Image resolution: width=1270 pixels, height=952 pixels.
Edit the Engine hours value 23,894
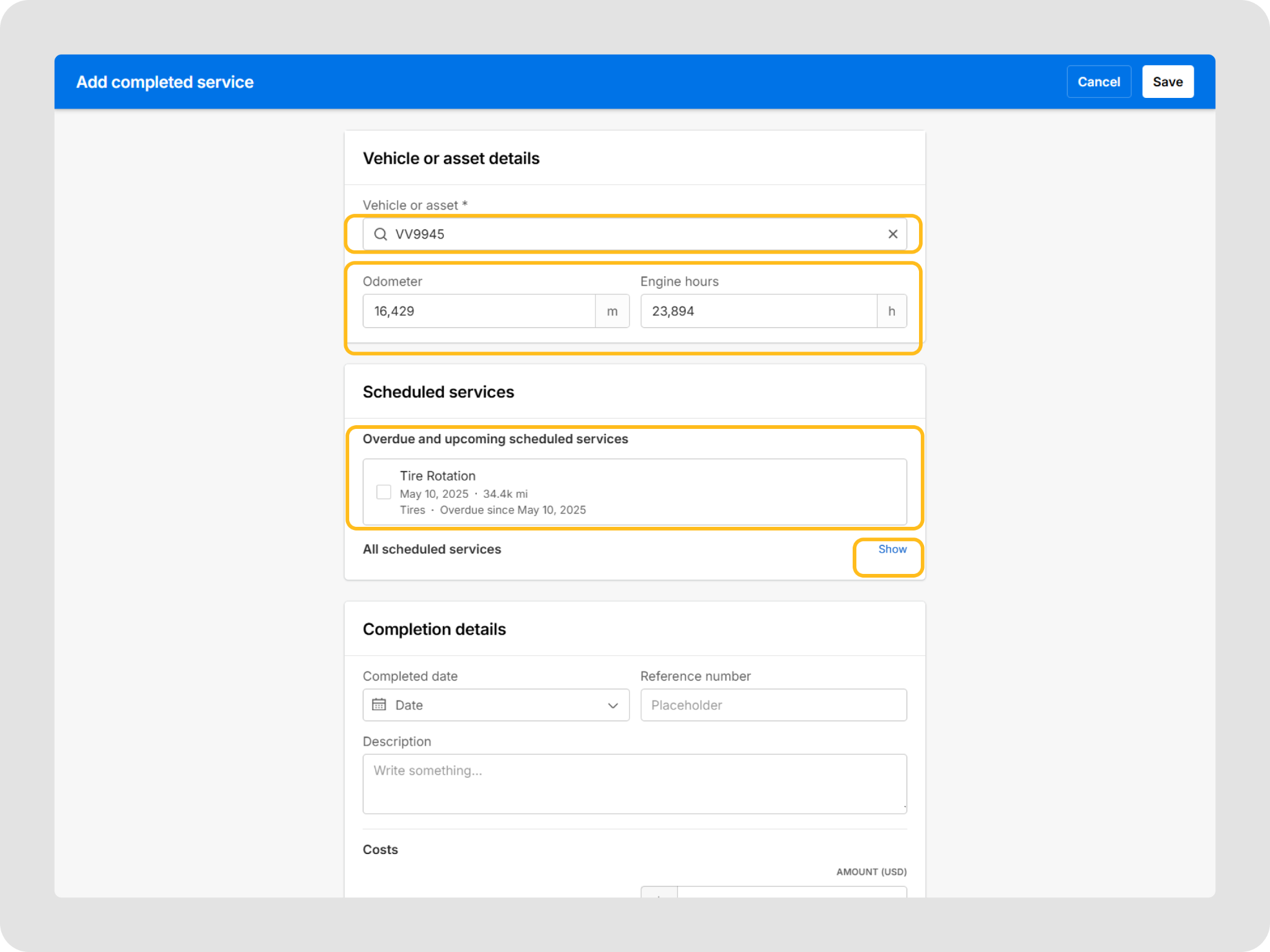[x=759, y=311]
